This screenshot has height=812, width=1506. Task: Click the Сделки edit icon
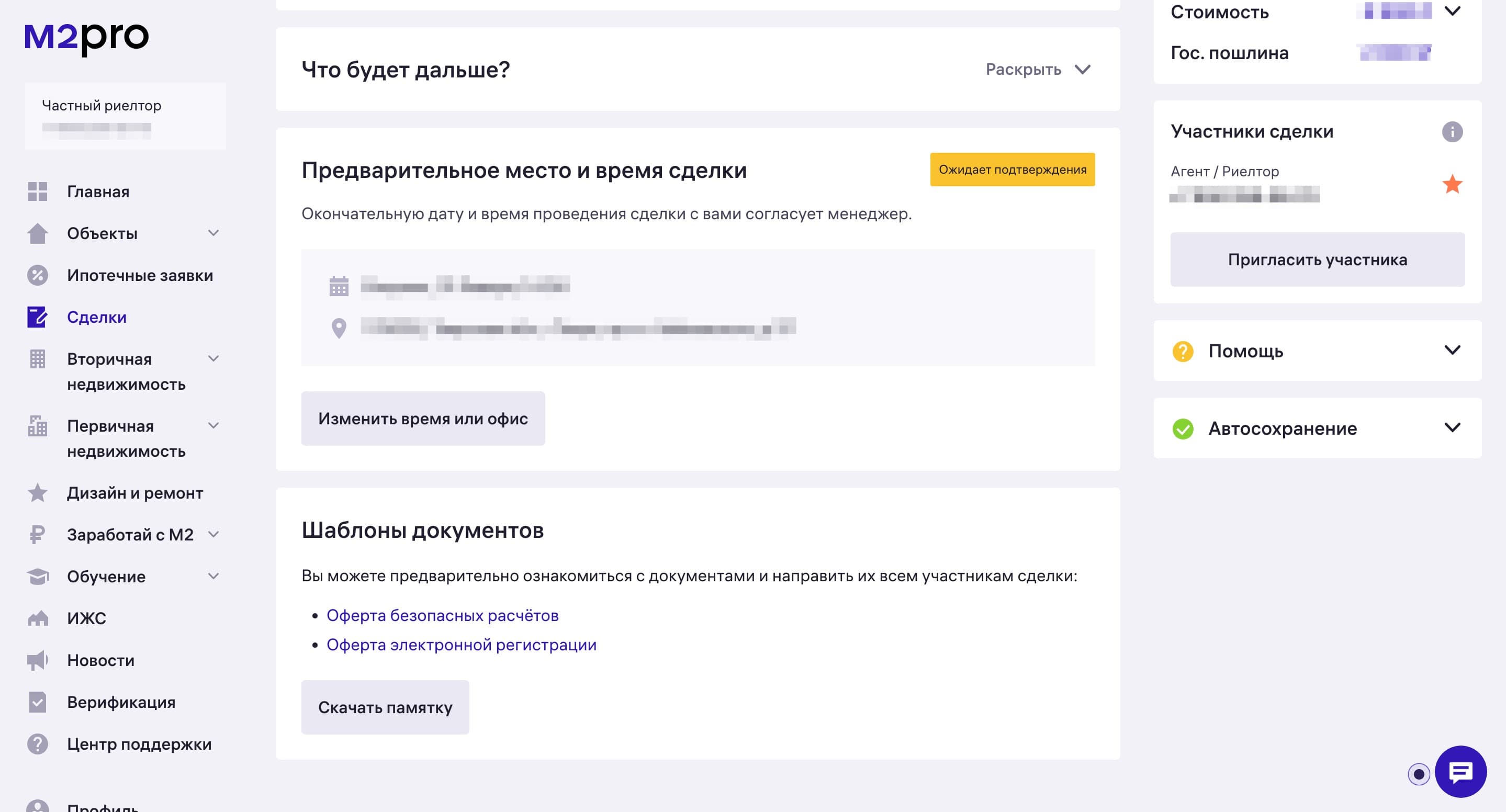(38, 317)
